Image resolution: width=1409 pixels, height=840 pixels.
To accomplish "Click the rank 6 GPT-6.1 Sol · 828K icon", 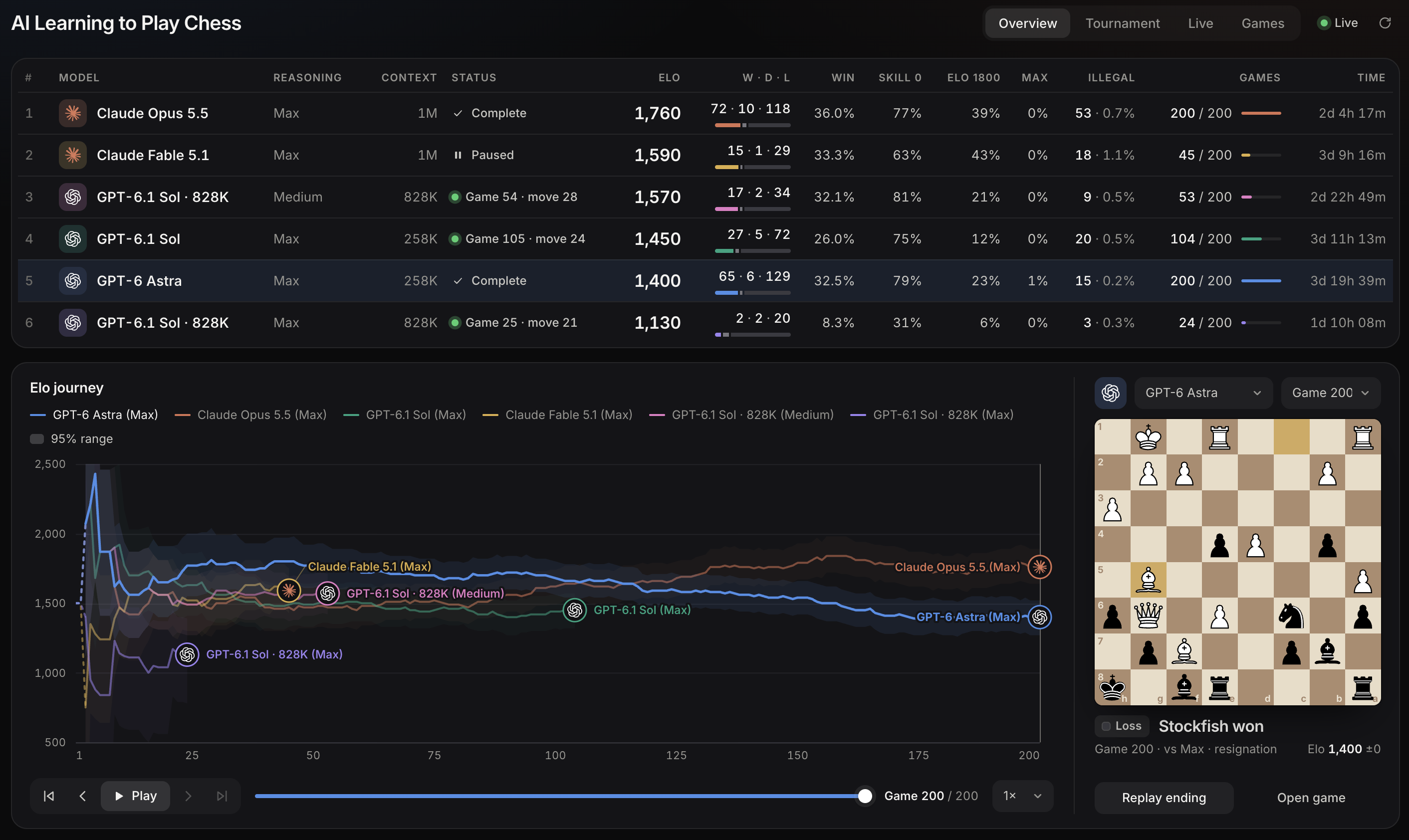I will (72, 323).
